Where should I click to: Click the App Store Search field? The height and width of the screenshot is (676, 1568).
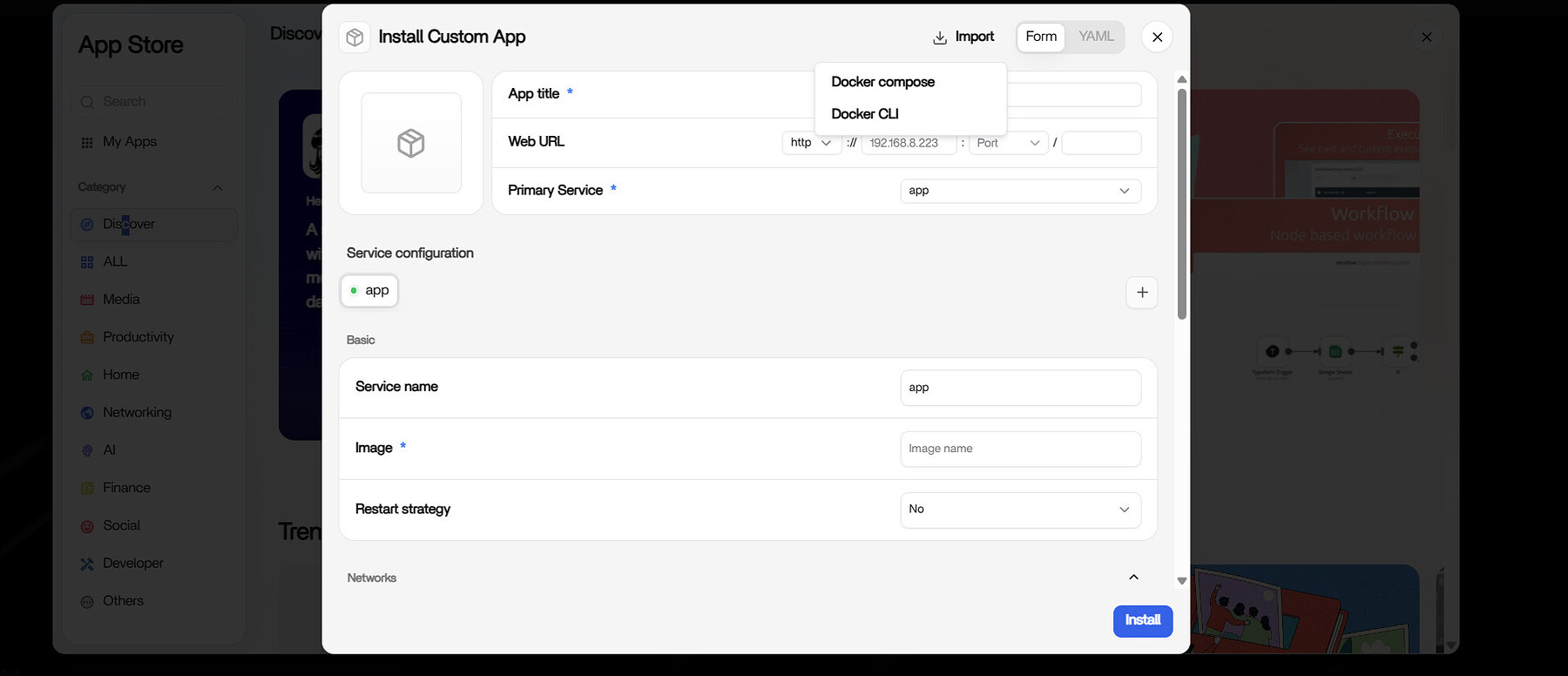pos(154,102)
